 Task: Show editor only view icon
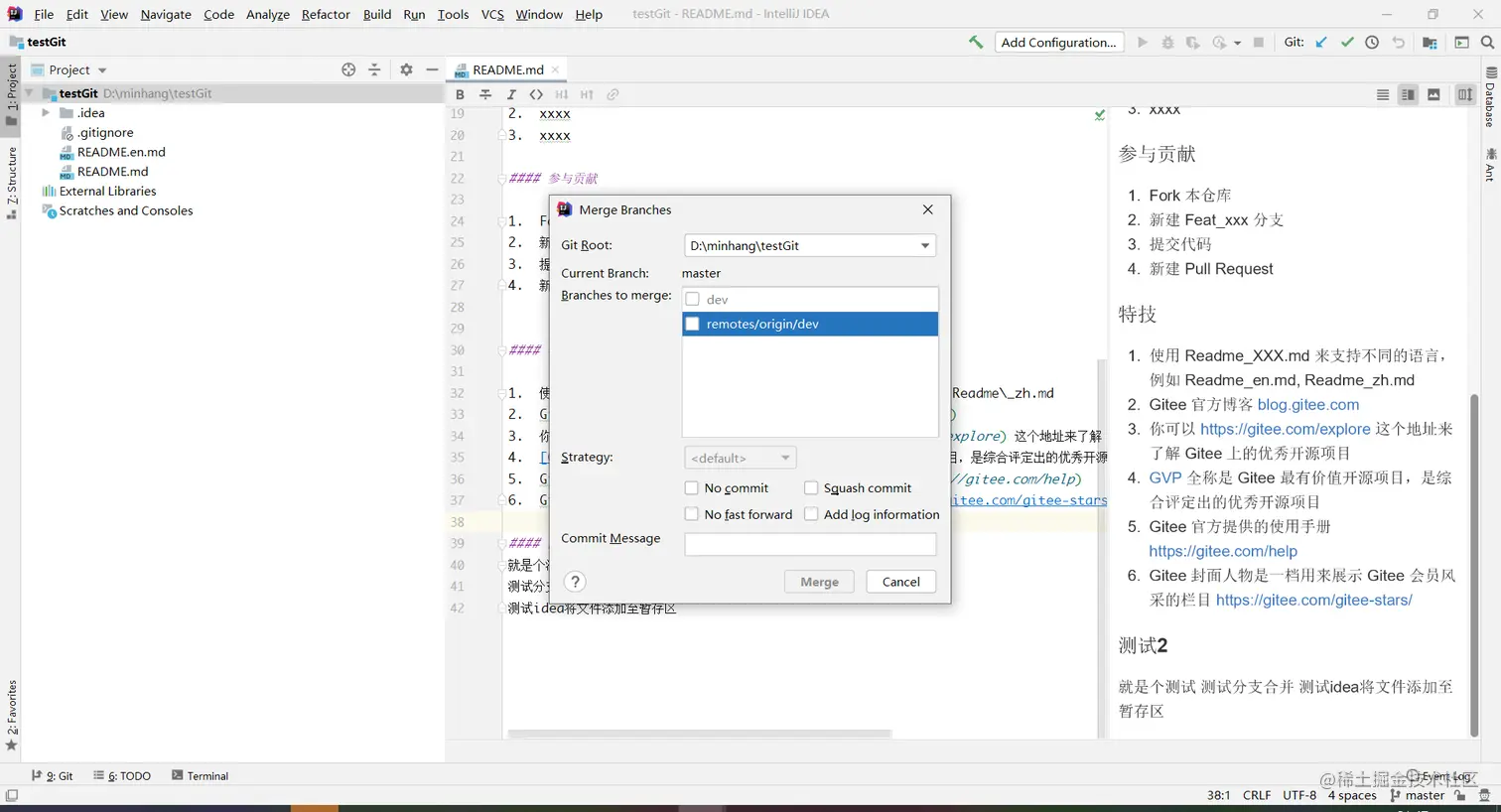click(1383, 94)
